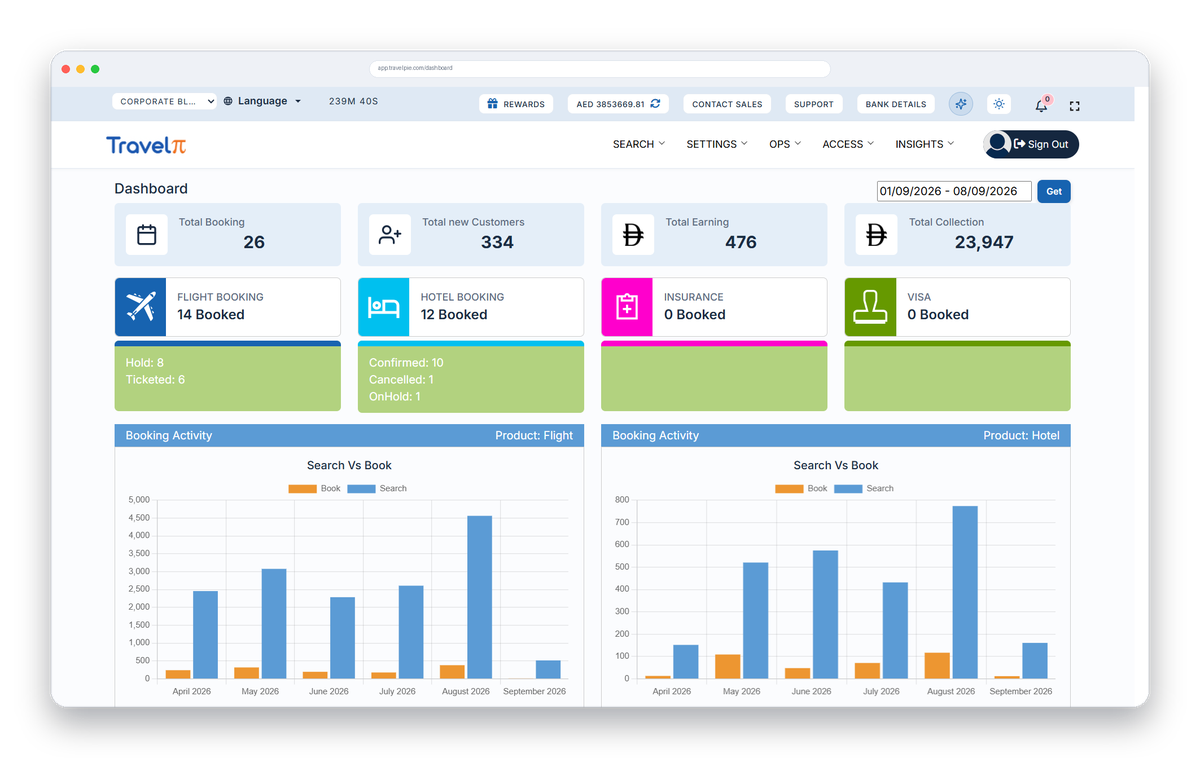The image size is (1200, 758).
Task: Click the add-user icon in Total new Customers
Action: coord(390,235)
